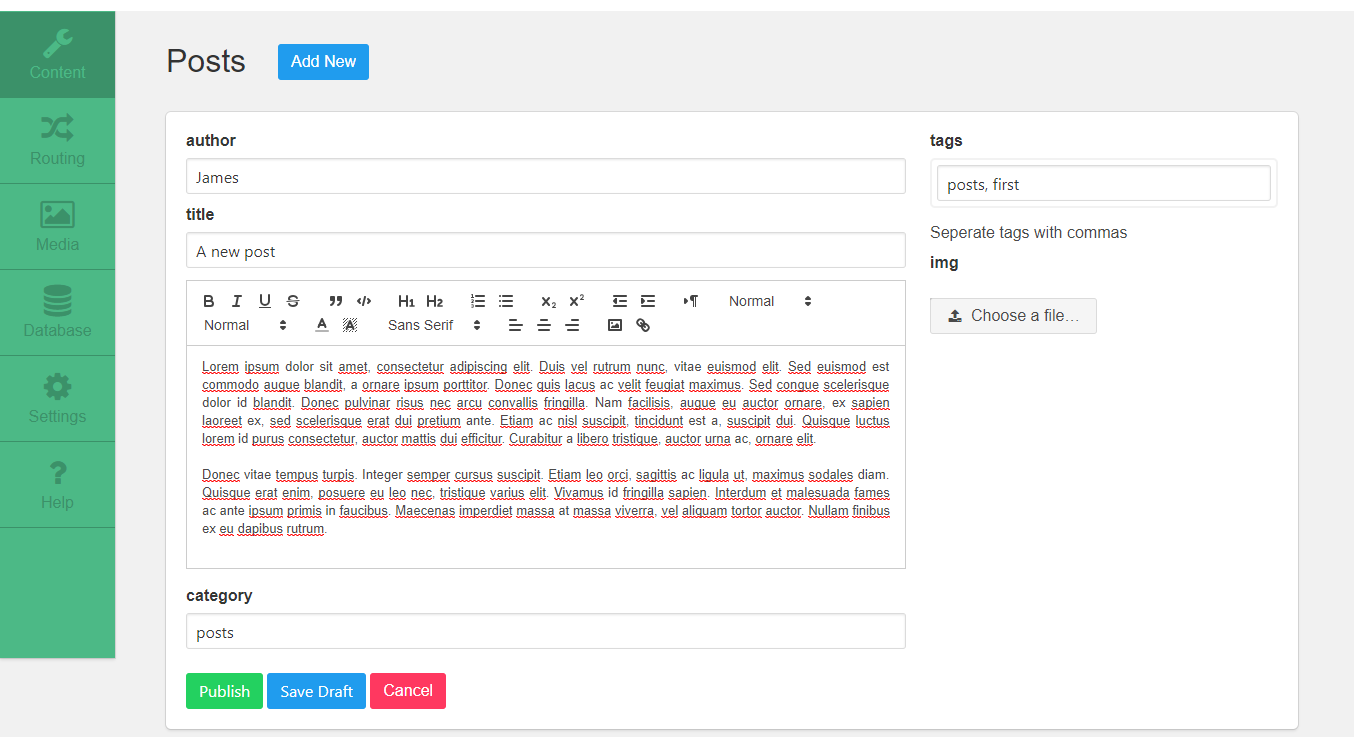Pick a text color from toolbar
Viewport: 1354px width, 737px height.
tap(322, 325)
